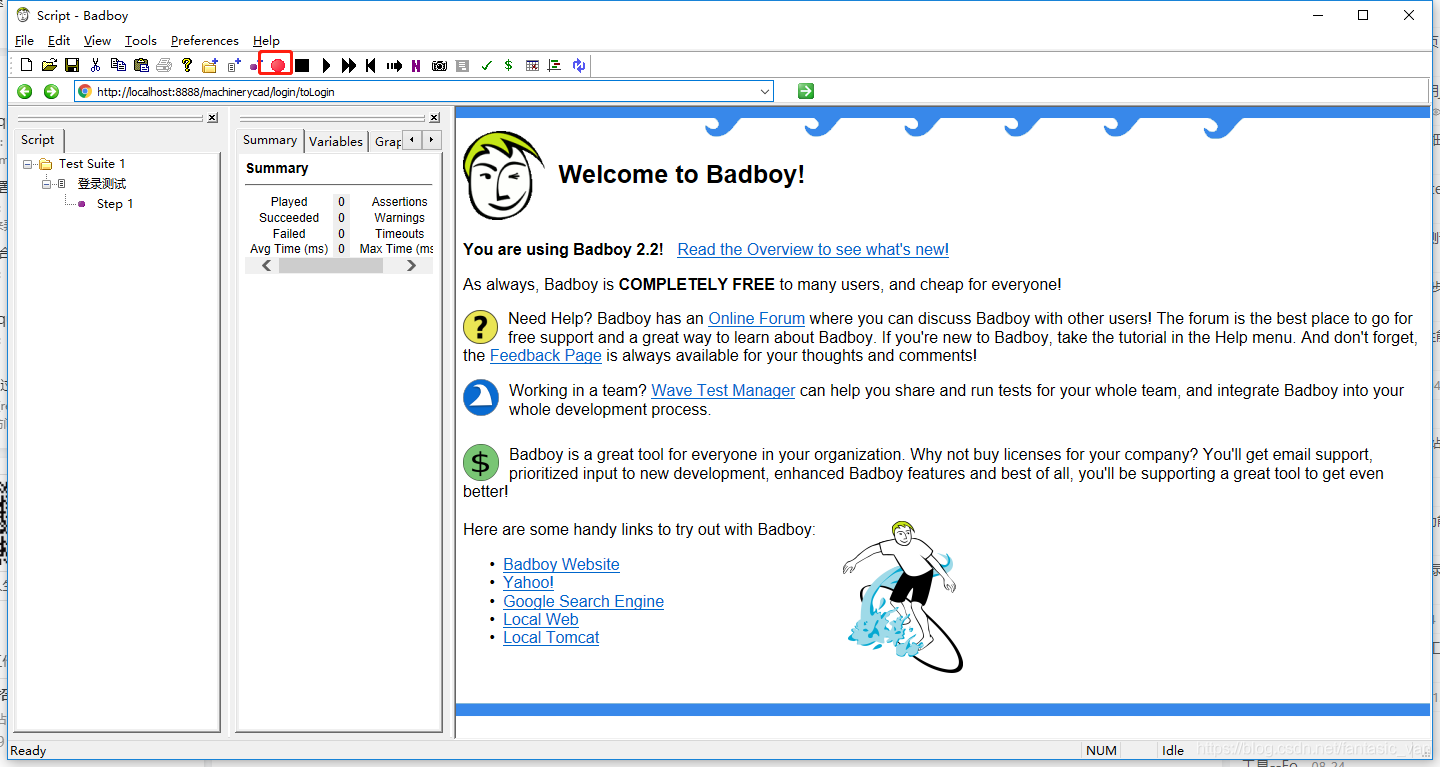Open the Edit menu

click(59, 41)
